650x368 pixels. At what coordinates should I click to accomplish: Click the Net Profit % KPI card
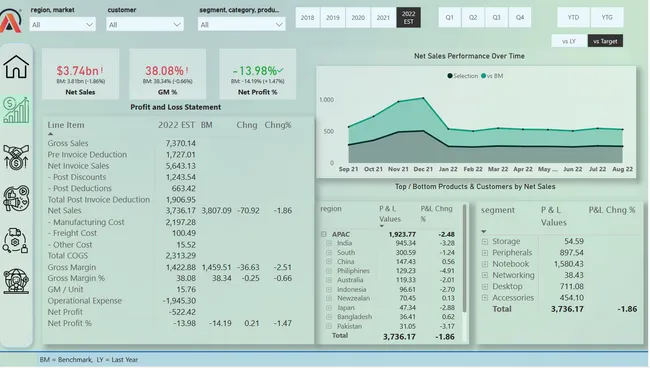tap(257, 74)
